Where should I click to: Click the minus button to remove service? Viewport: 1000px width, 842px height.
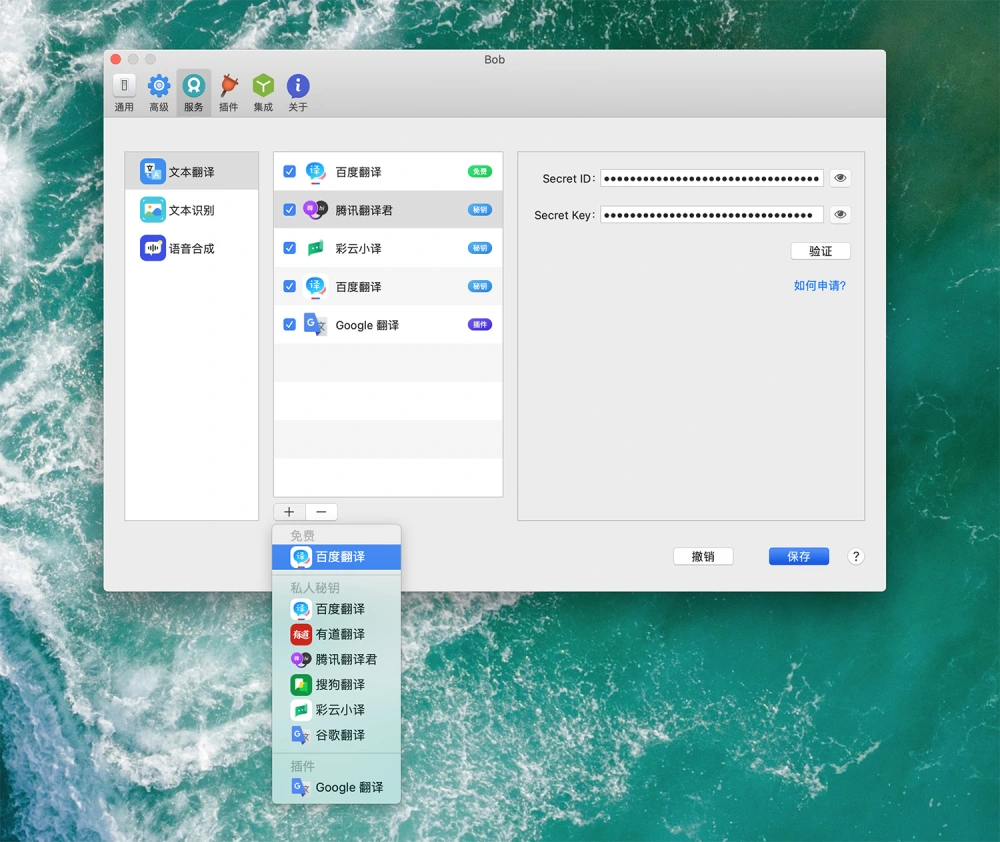point(321,512)
